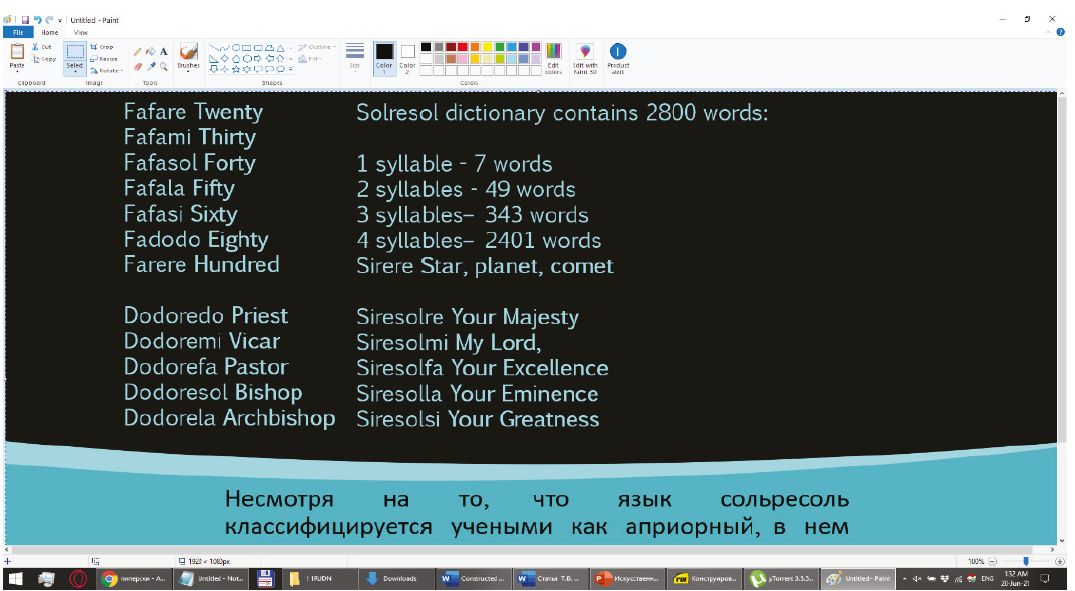Screen dimensions: 1075x591
Task: Expand the Brushes dropdown
Action: (188, 70)
